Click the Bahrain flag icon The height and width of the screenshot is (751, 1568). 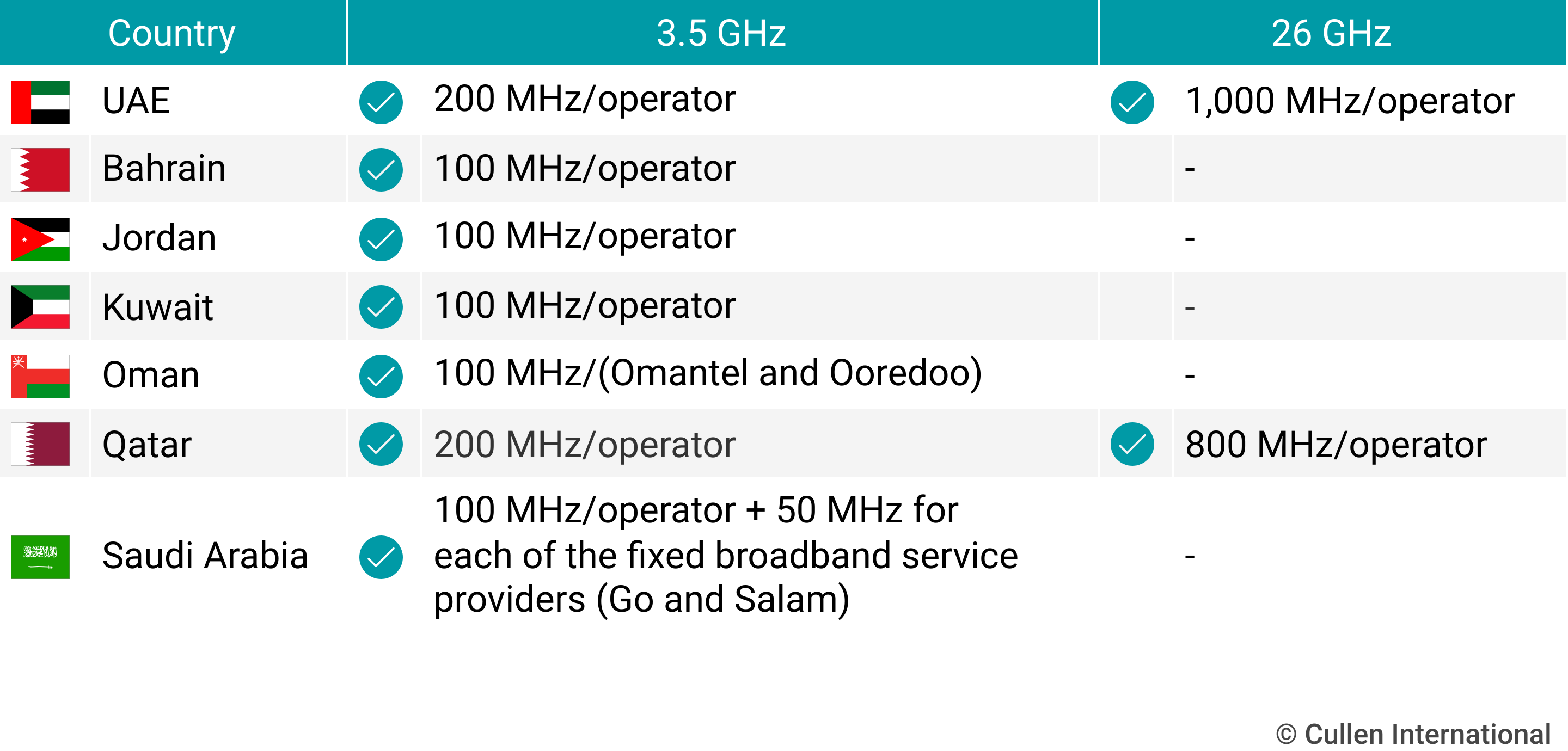click(x=40, y=169)
